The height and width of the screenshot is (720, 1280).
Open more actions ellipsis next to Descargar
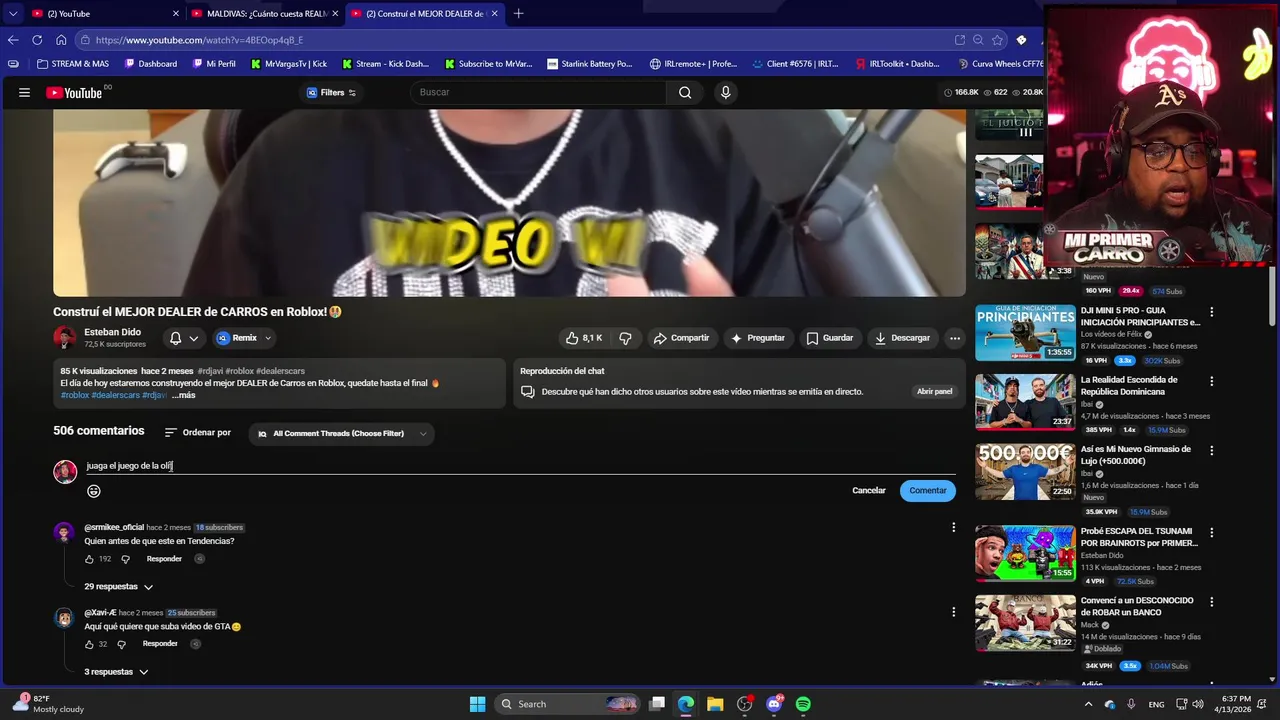[955, 338]
